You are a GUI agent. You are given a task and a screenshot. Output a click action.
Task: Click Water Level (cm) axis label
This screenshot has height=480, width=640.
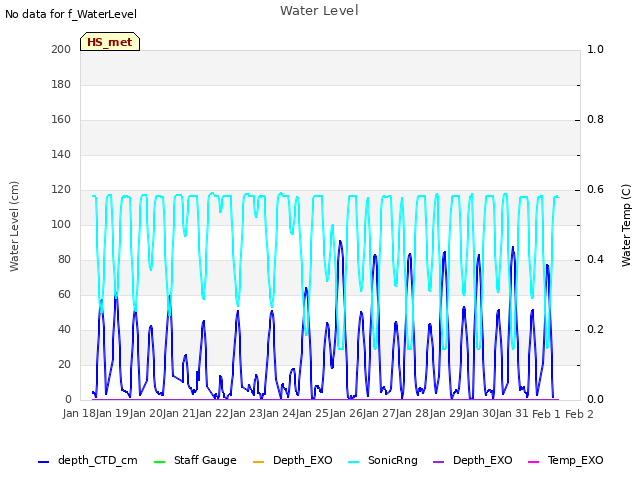click(x=14, y=227)
